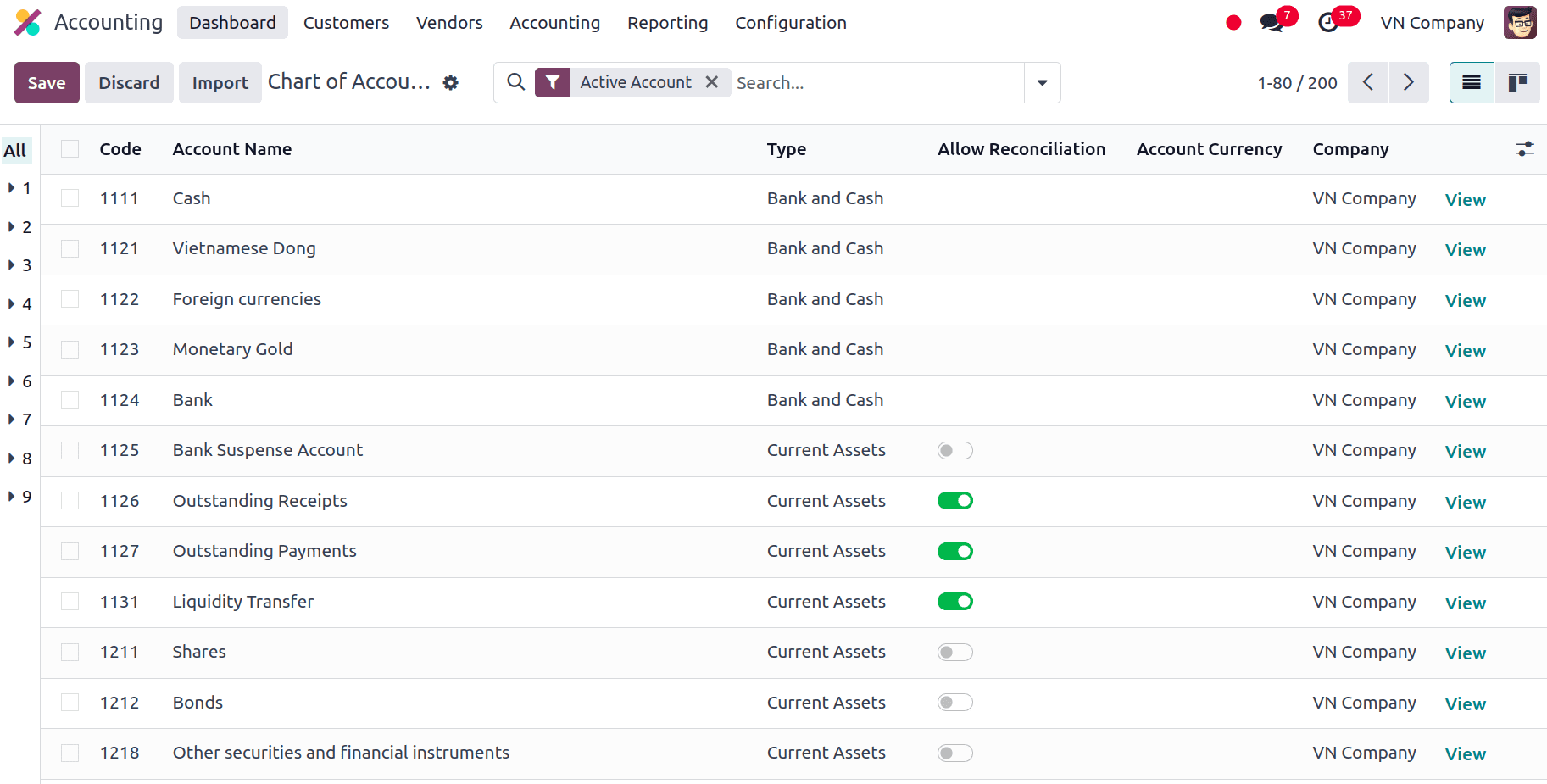Switch to kanban view
This screenshot has height=784, width=1547.
pyautogui.click(x=1516, y=82)
